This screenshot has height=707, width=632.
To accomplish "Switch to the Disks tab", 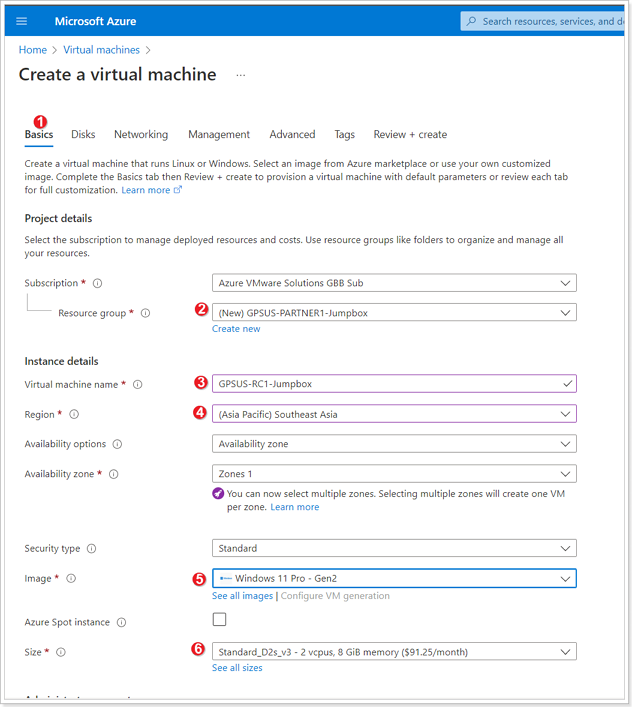I will tap(83, 134).
